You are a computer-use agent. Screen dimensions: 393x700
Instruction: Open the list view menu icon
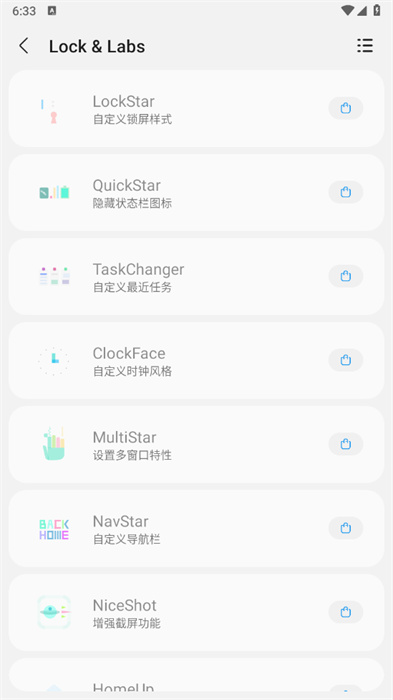coord(365,46)
